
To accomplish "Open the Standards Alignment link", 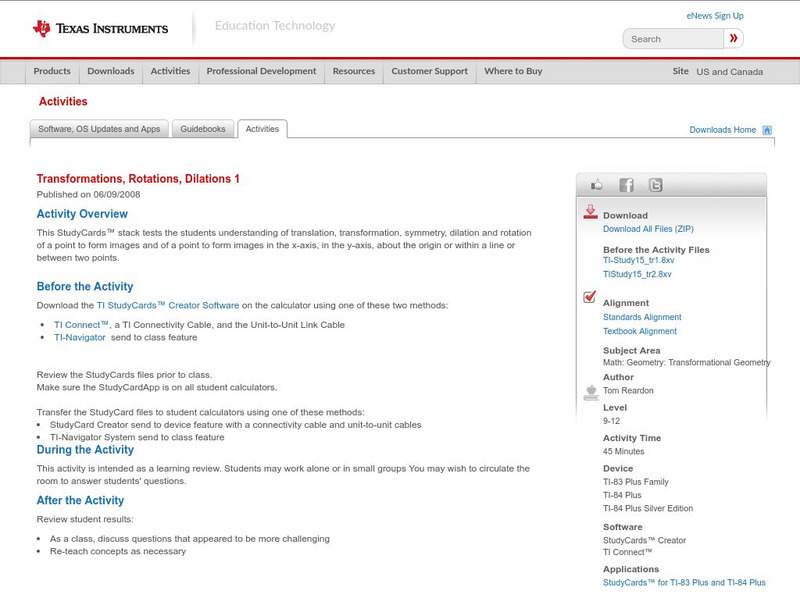I will pyautogui.click(x=642, y=317).
